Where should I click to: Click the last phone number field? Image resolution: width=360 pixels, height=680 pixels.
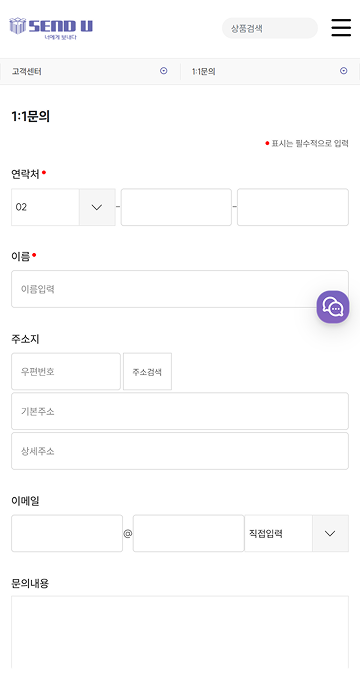pyautogui.click(x=293, y=207)
